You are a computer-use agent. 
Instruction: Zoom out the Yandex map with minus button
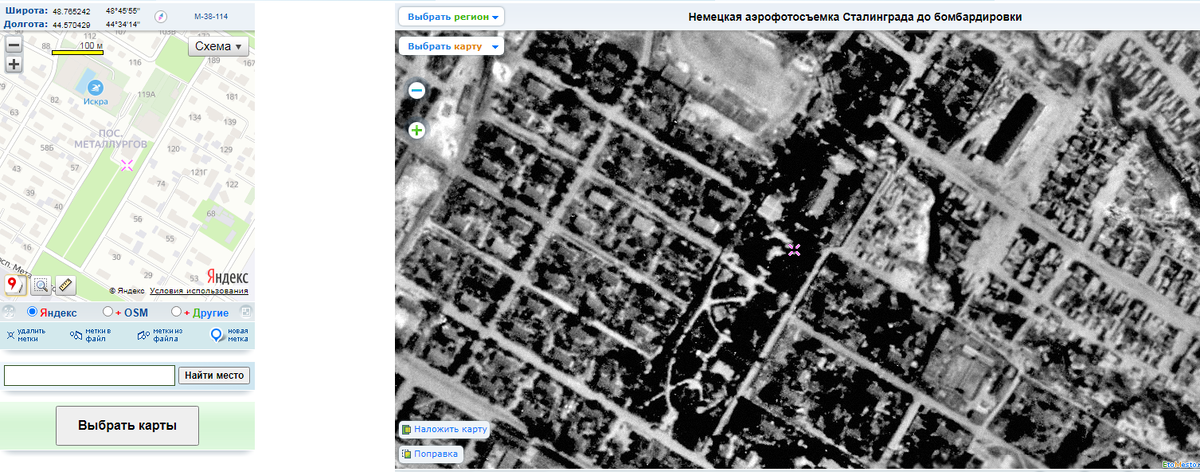13,45
